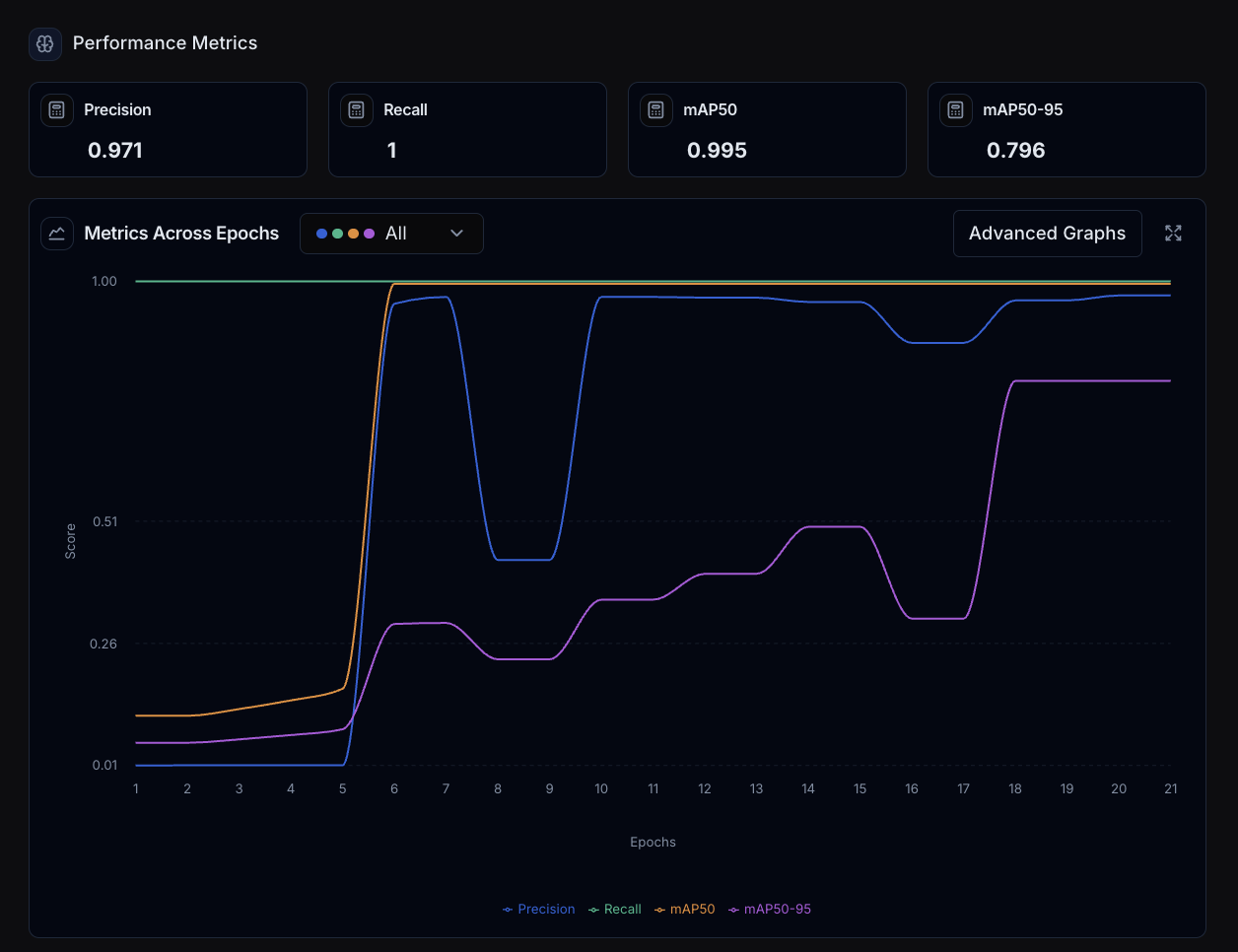Expand the metric selector using its chevron
The width and height of the screenshot is (1238, 952).
click(x=456, y=234)
